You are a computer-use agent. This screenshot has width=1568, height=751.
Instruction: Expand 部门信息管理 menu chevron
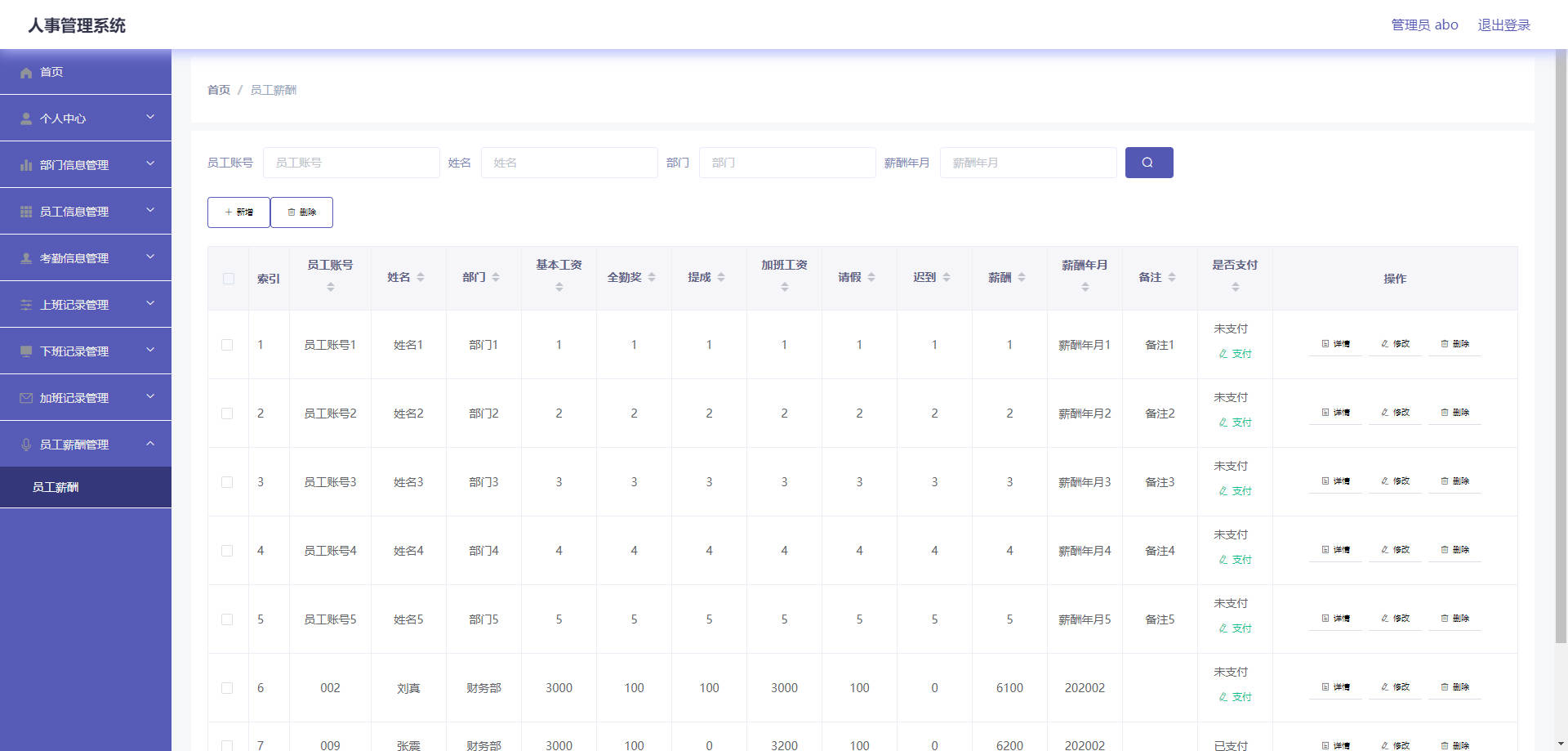[150, 163]
